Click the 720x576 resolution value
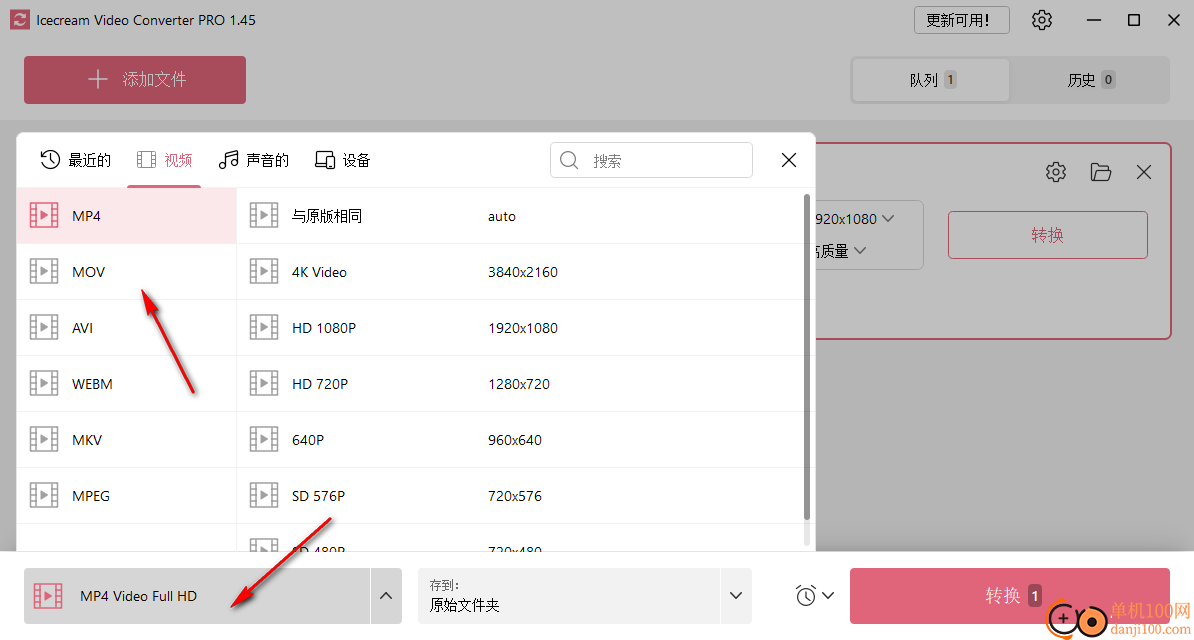The height and width of the screenshot is (640, 1194). tap(515, 496)
